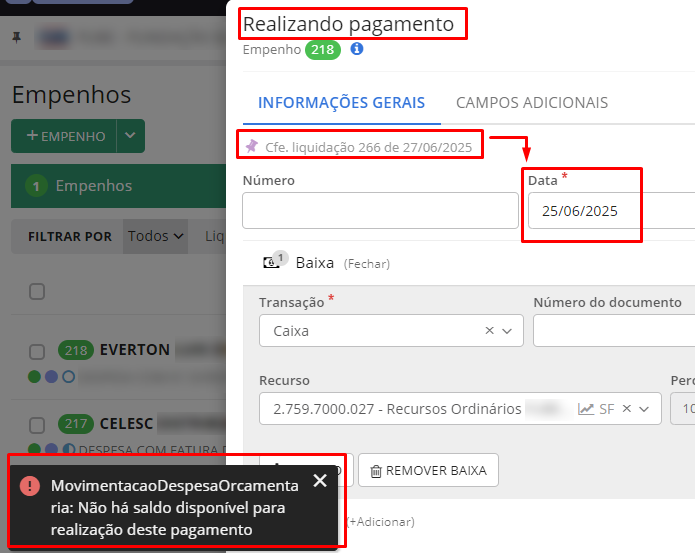Viewport: 695px width, 553px height.
Task: Click the EVERTON name in the list
Action: [x=135, y=350]
